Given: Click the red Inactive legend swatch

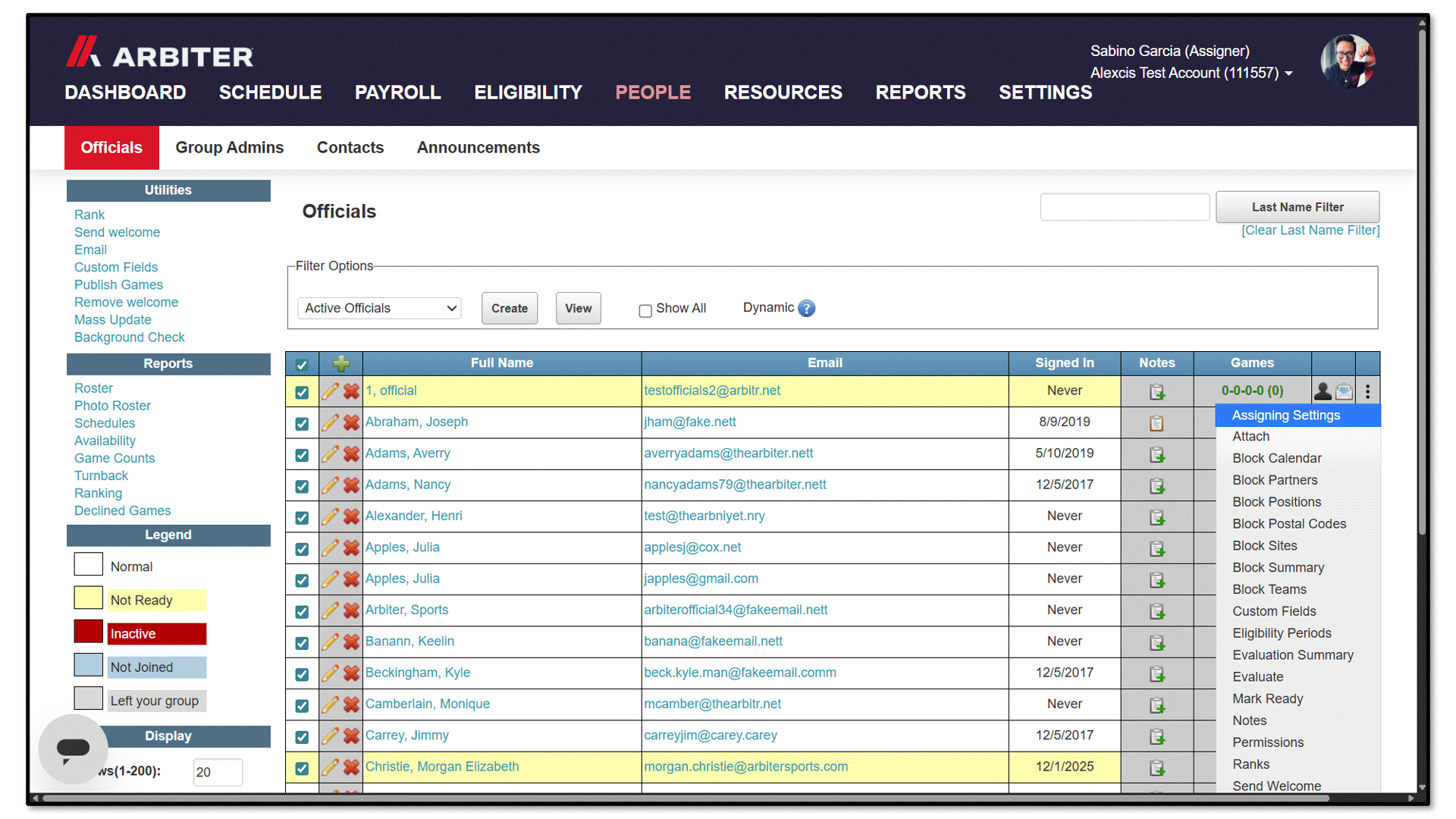Looking at the screenshot, I should [89, 631].
